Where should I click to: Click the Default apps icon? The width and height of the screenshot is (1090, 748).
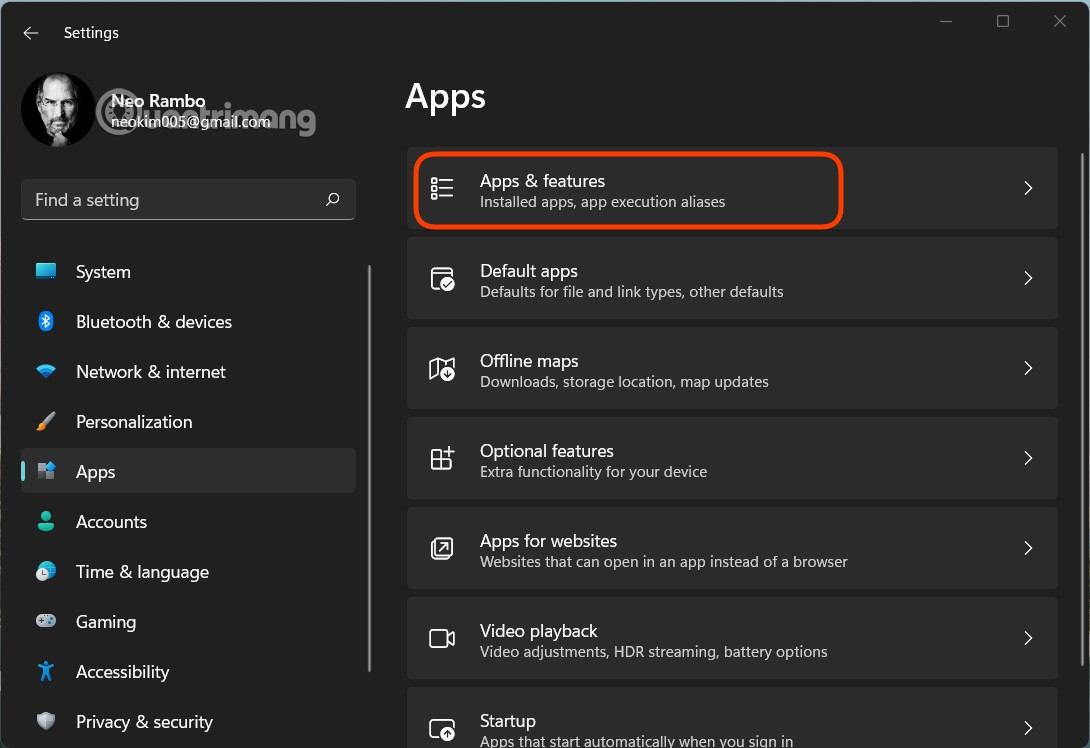442,277
